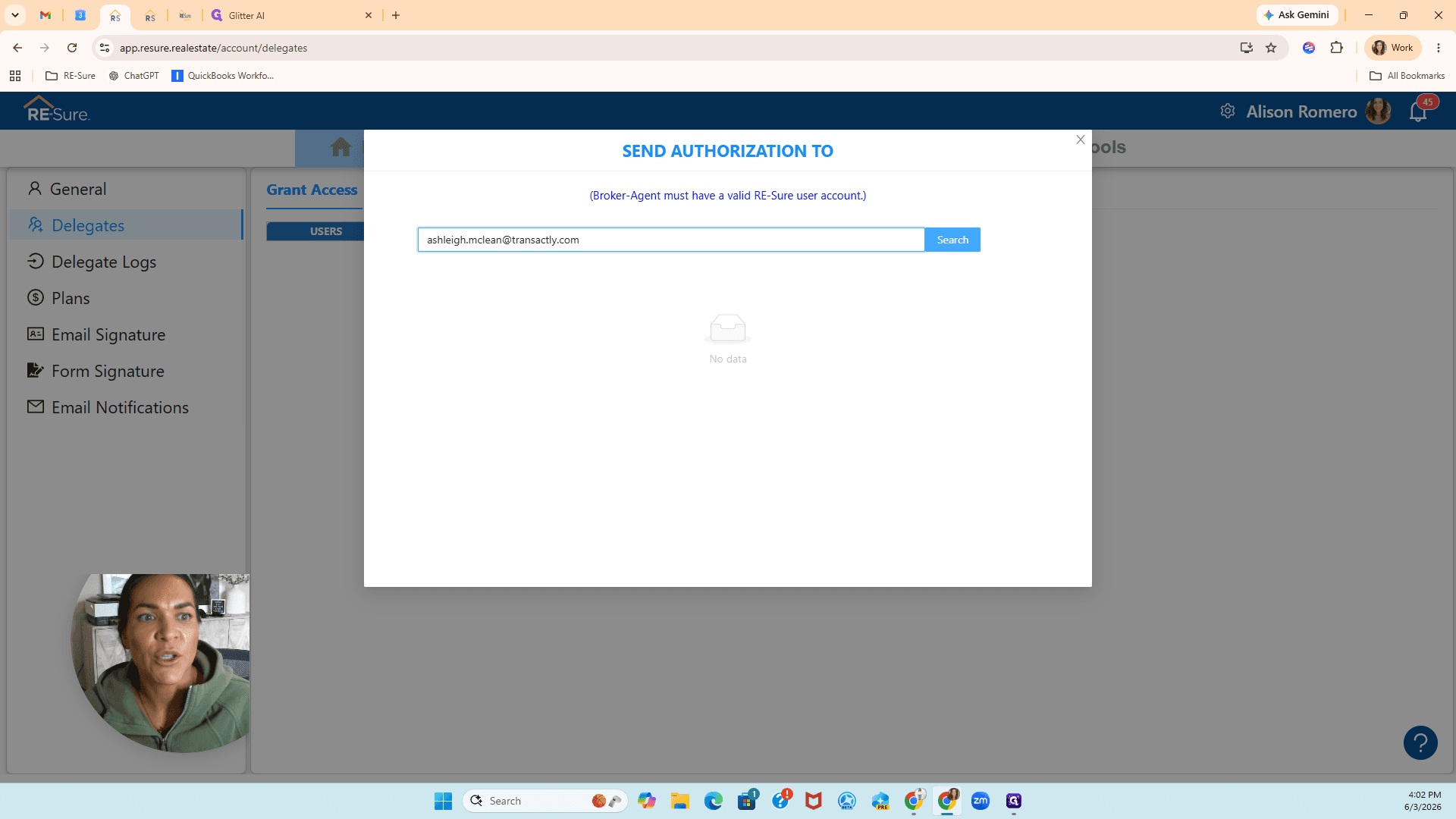1456x819 pixels.
Task: Click the RE-Sure logo
Action: coord(57,110)
